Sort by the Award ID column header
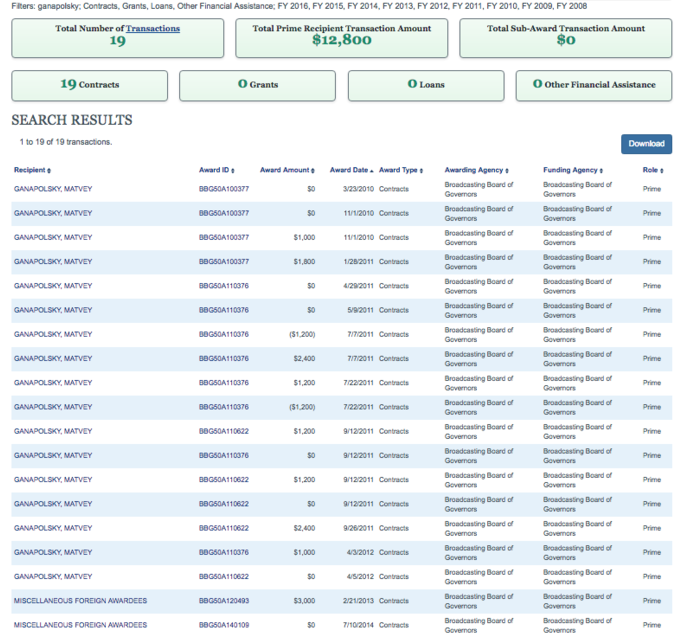The image size is (690, 642). 217,170
